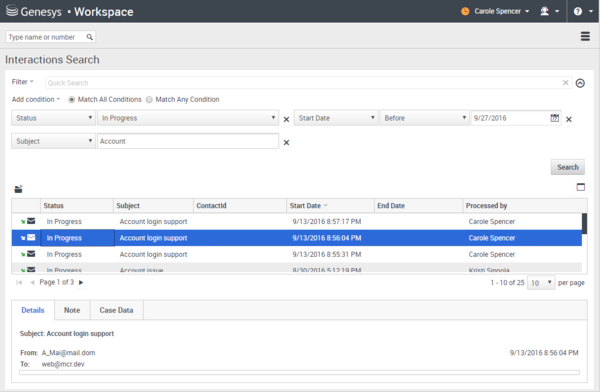Image resolution: width=600 pixels, height=392 pixels.
Task: Click email icon in the 8:56:04 PM row
Action: pos(31,238)
